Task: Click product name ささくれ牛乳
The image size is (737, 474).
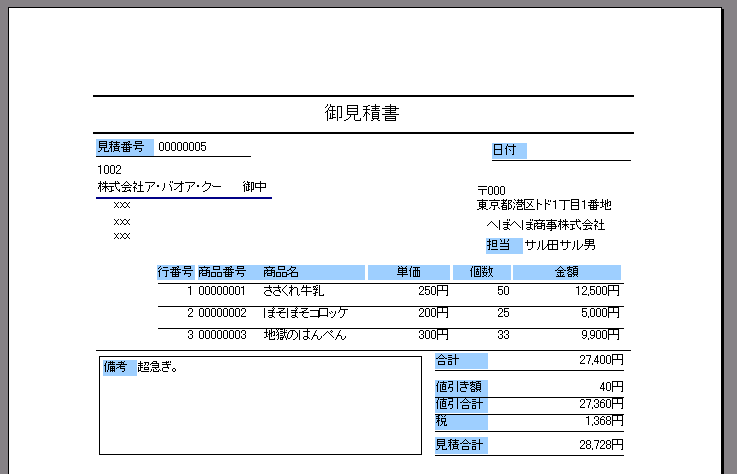Action: (x=293, y=291)
